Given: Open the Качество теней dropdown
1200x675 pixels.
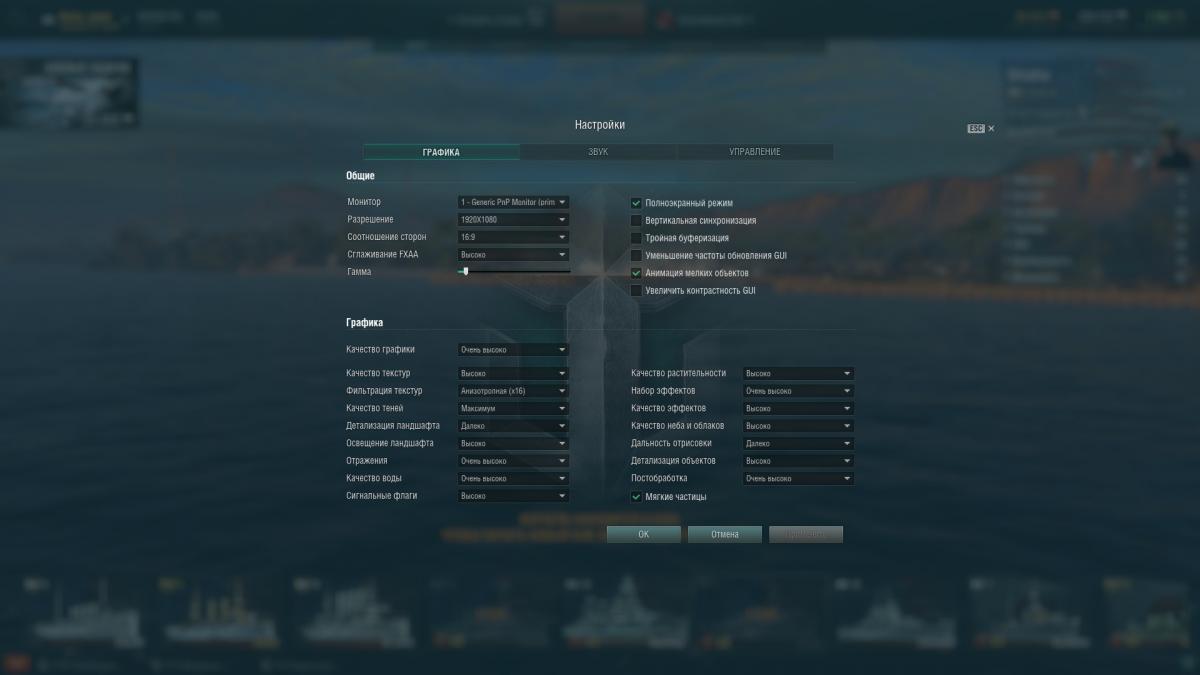Looking at the screenshot, I should pos(513,408).
